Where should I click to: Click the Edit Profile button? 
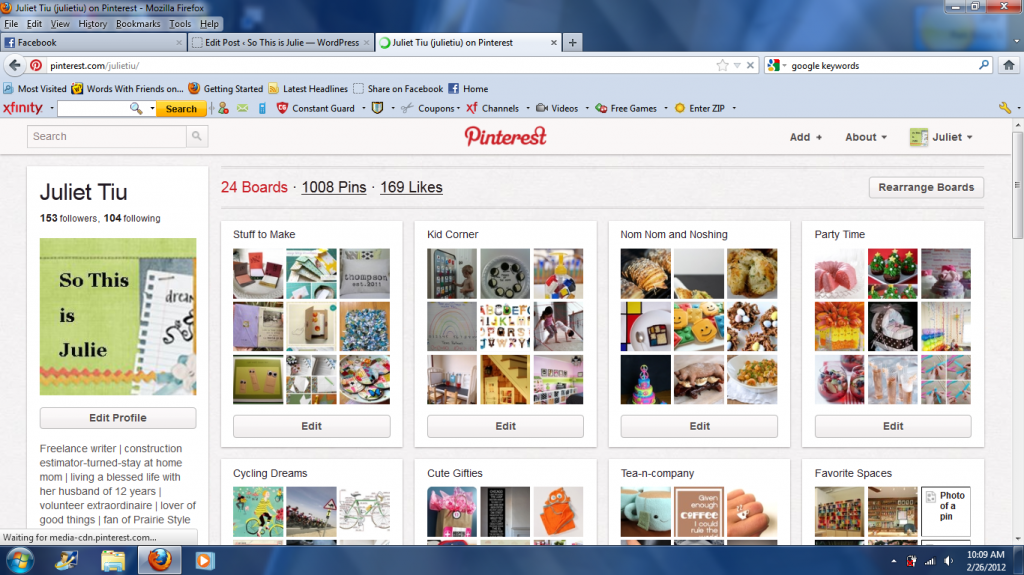pyautogui.click(x=118, y=418)
